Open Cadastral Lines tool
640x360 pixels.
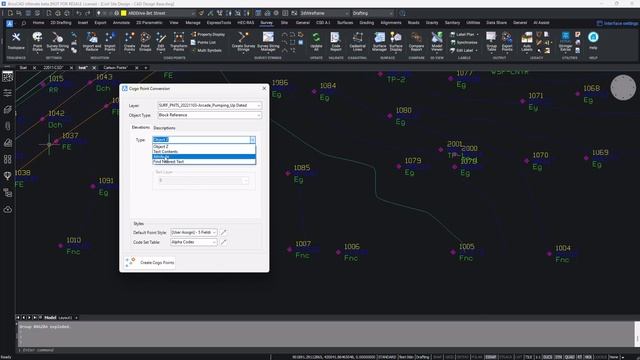click(x=357, y=42)
